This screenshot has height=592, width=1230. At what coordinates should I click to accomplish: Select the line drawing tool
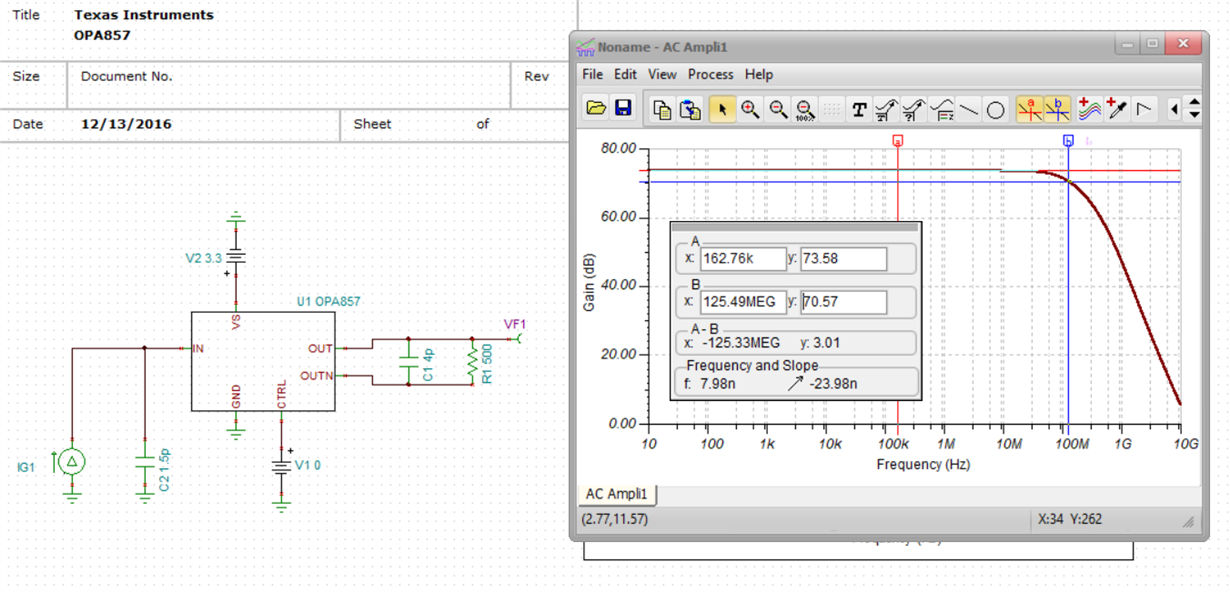coord(968,110)
